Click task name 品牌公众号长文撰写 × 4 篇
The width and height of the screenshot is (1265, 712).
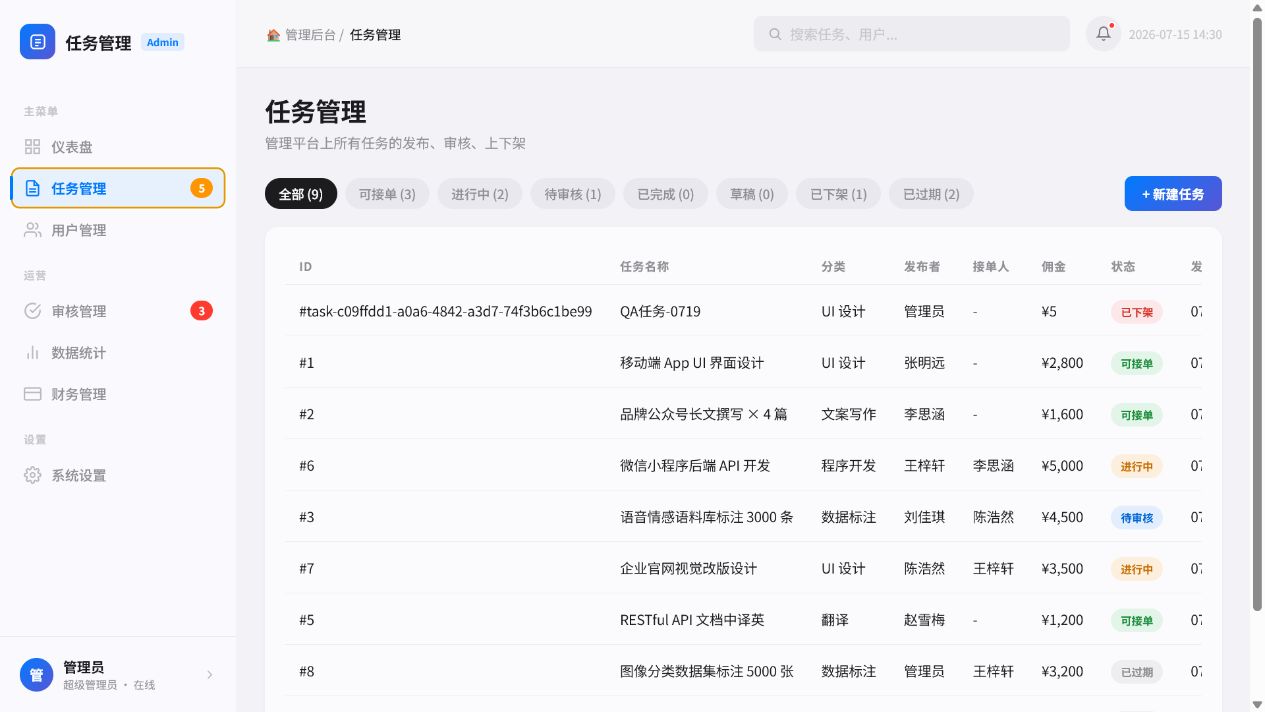pyautogui.click(x=704, y=414)
